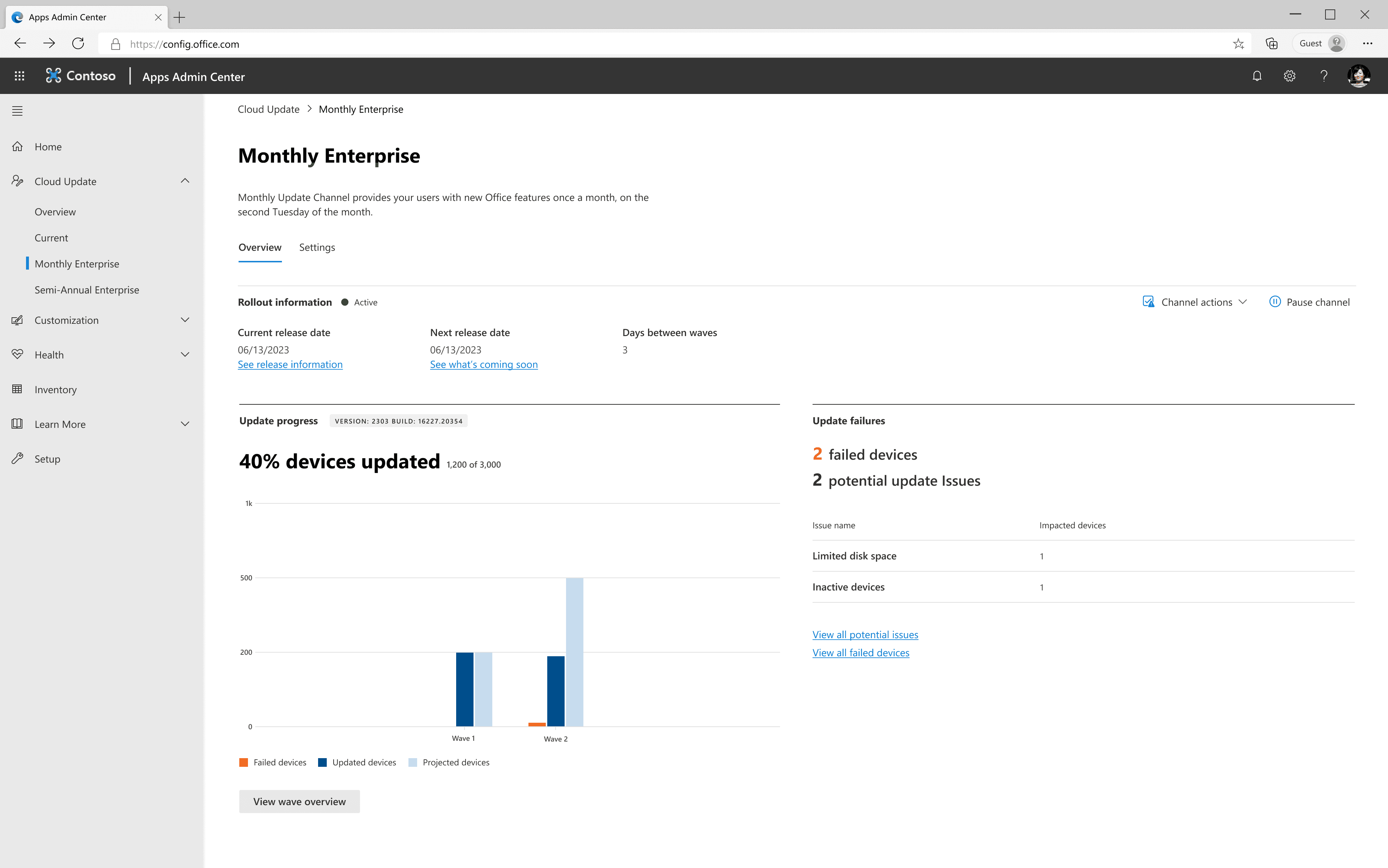Collapse the navigation hamburger menu
The height and width of the screenshot is (868, 1388).
coord(17,111)
